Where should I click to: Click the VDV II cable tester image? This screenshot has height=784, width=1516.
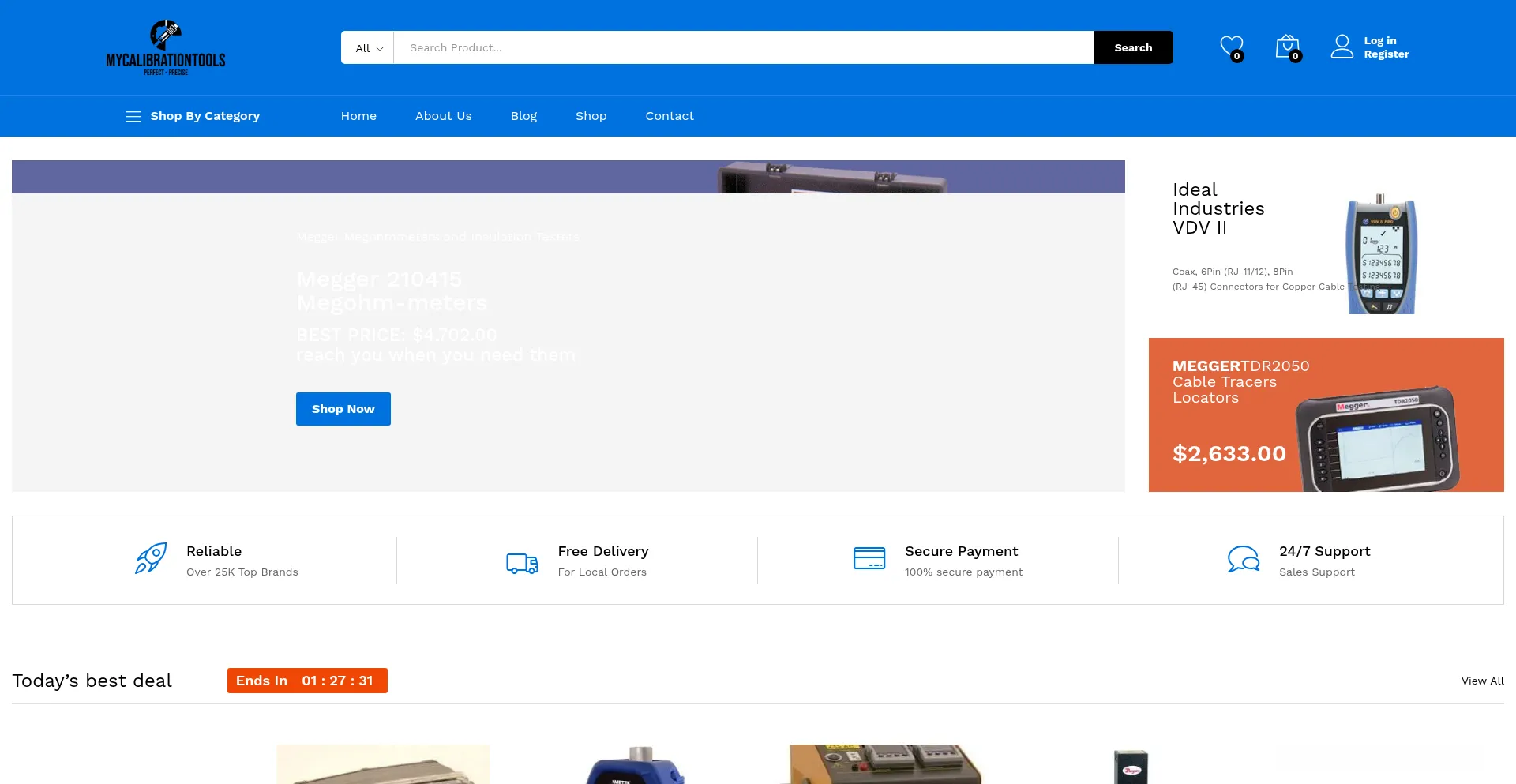point(1381,253)
